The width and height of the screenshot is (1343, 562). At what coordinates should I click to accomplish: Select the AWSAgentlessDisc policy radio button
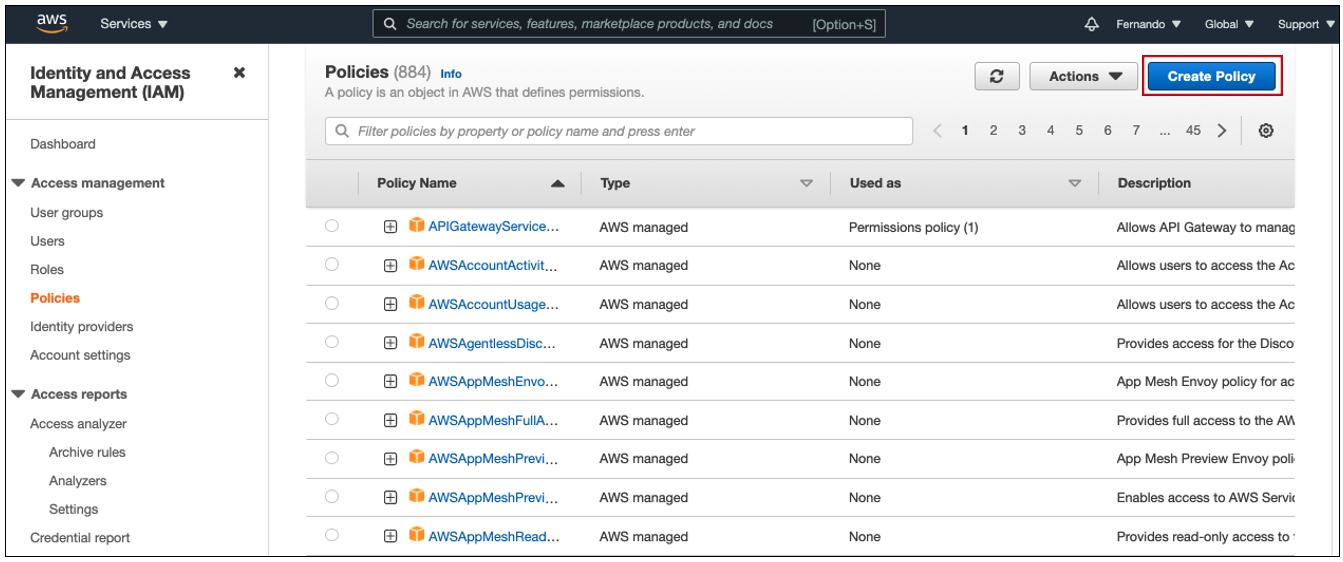click(x=332, y=342)
